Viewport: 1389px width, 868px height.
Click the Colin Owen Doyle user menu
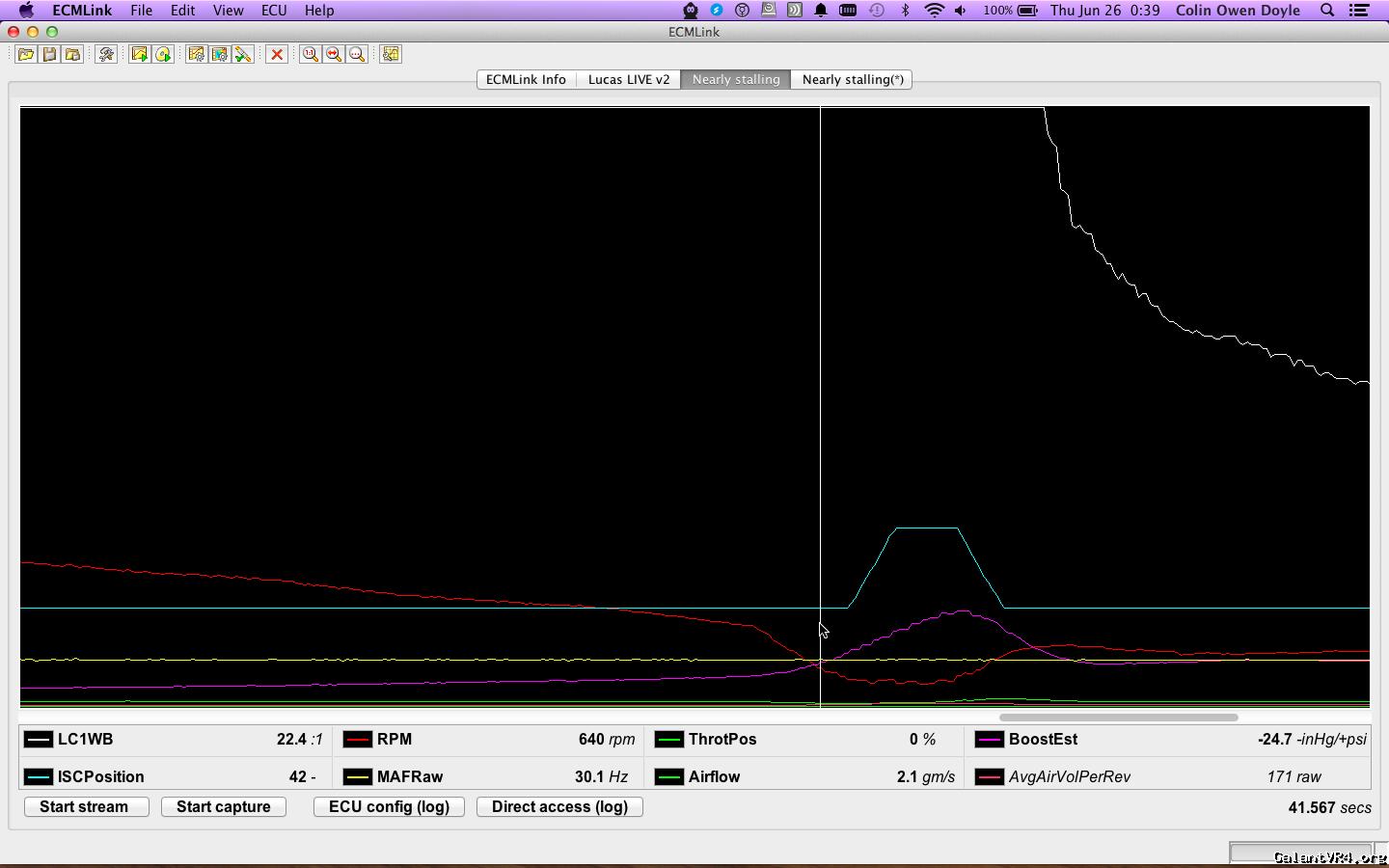coord(1238,11)
